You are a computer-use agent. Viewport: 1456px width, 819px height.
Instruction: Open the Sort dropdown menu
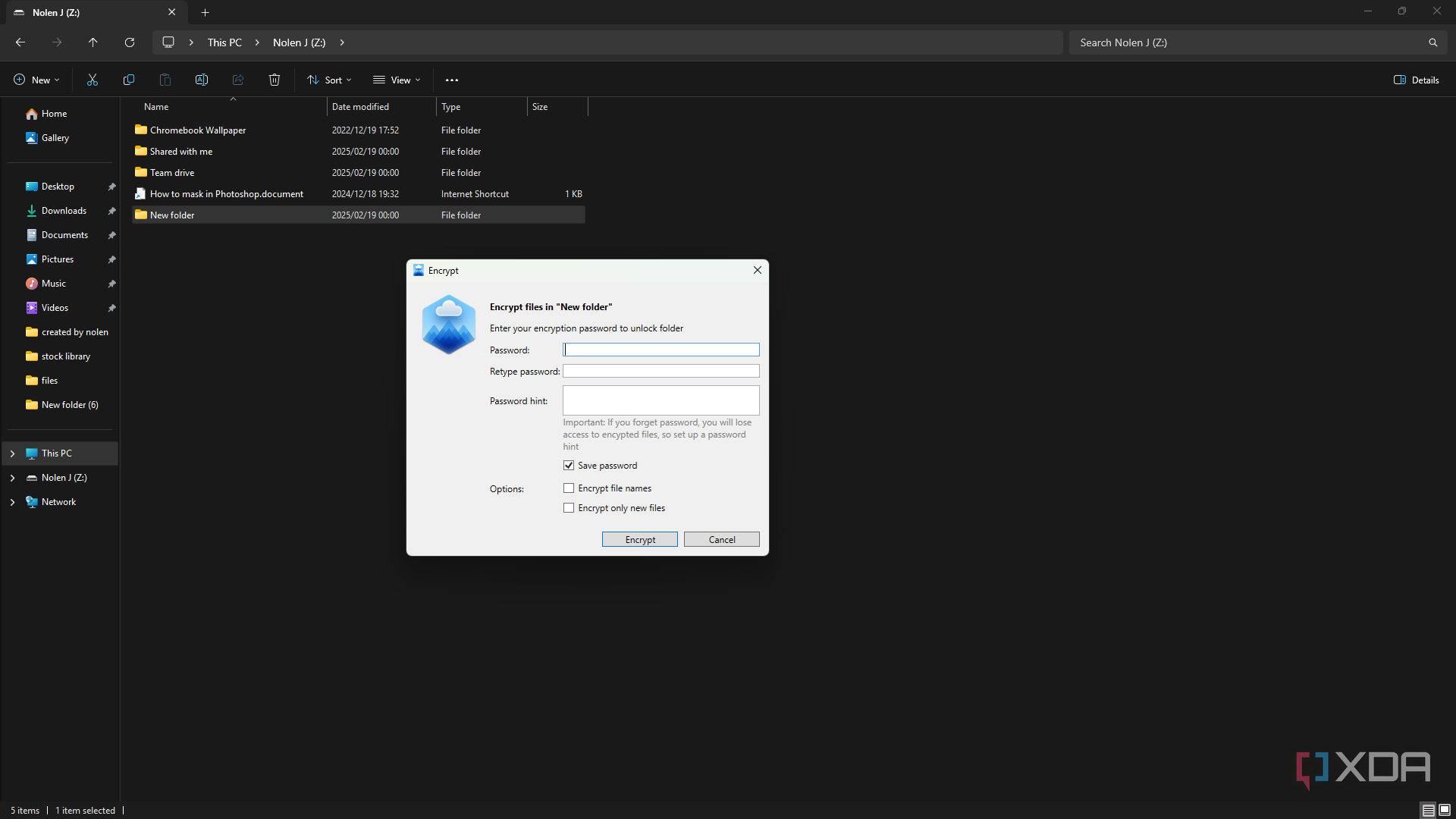click(x=329, y=80)
